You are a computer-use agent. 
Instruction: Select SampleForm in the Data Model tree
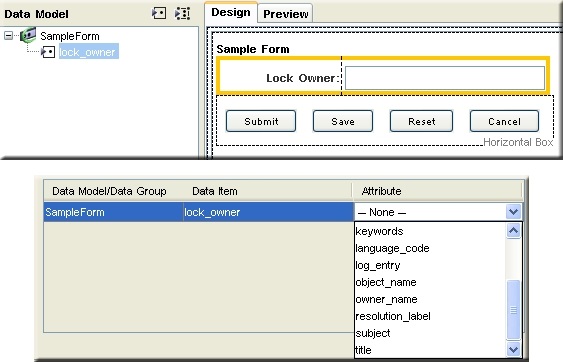pos(70,36)
